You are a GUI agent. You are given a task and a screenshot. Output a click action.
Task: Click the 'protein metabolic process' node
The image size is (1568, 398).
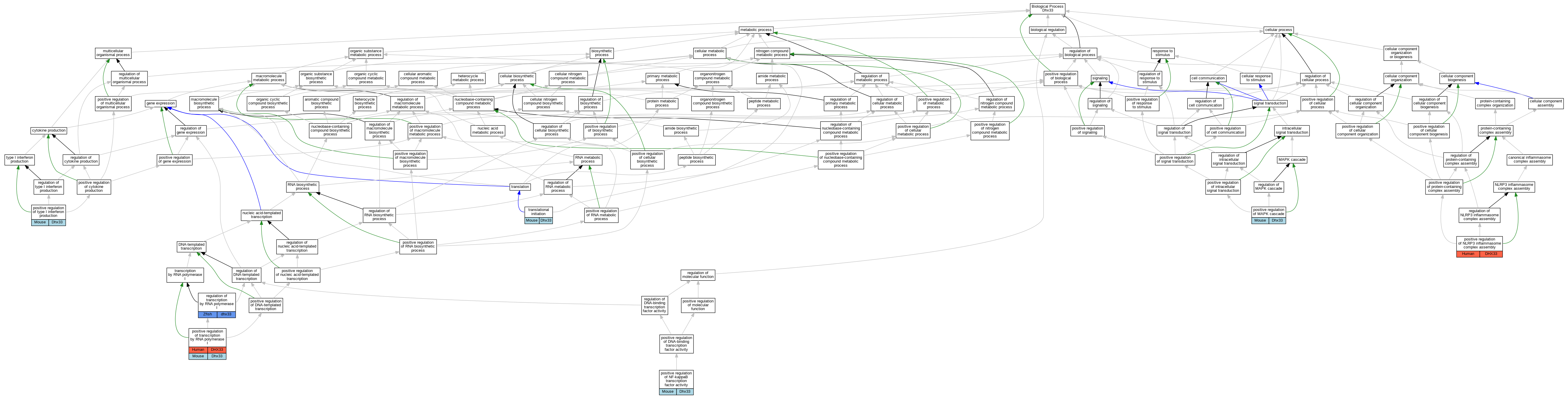click(662, 103)
